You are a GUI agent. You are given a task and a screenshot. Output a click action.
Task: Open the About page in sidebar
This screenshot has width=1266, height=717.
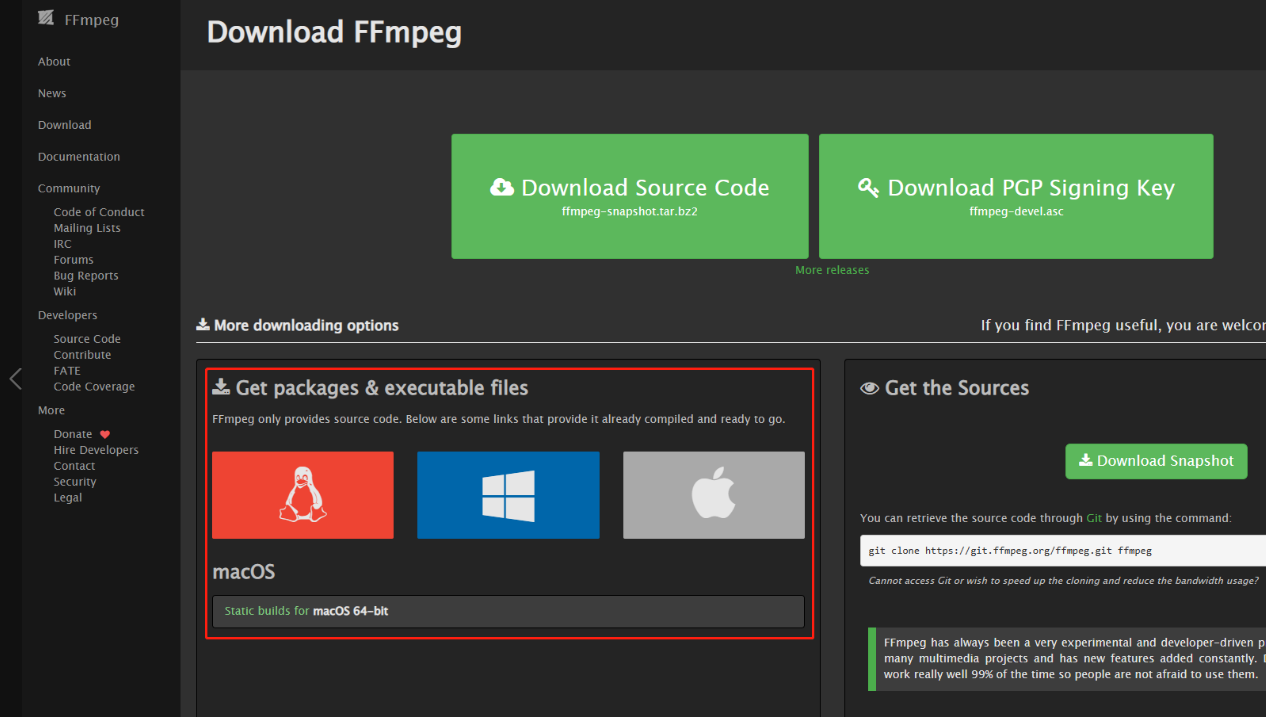(x=54, y=62)
